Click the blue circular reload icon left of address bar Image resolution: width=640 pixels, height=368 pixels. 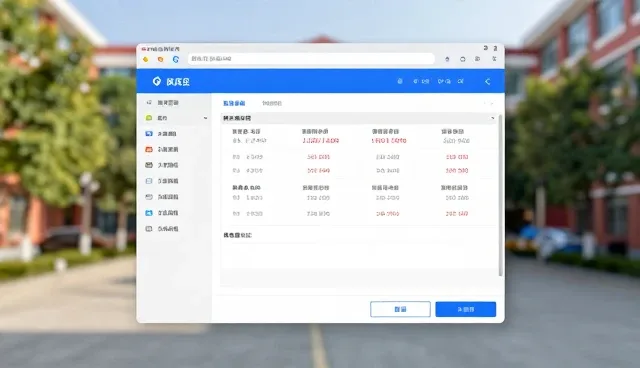click(176, 60)
